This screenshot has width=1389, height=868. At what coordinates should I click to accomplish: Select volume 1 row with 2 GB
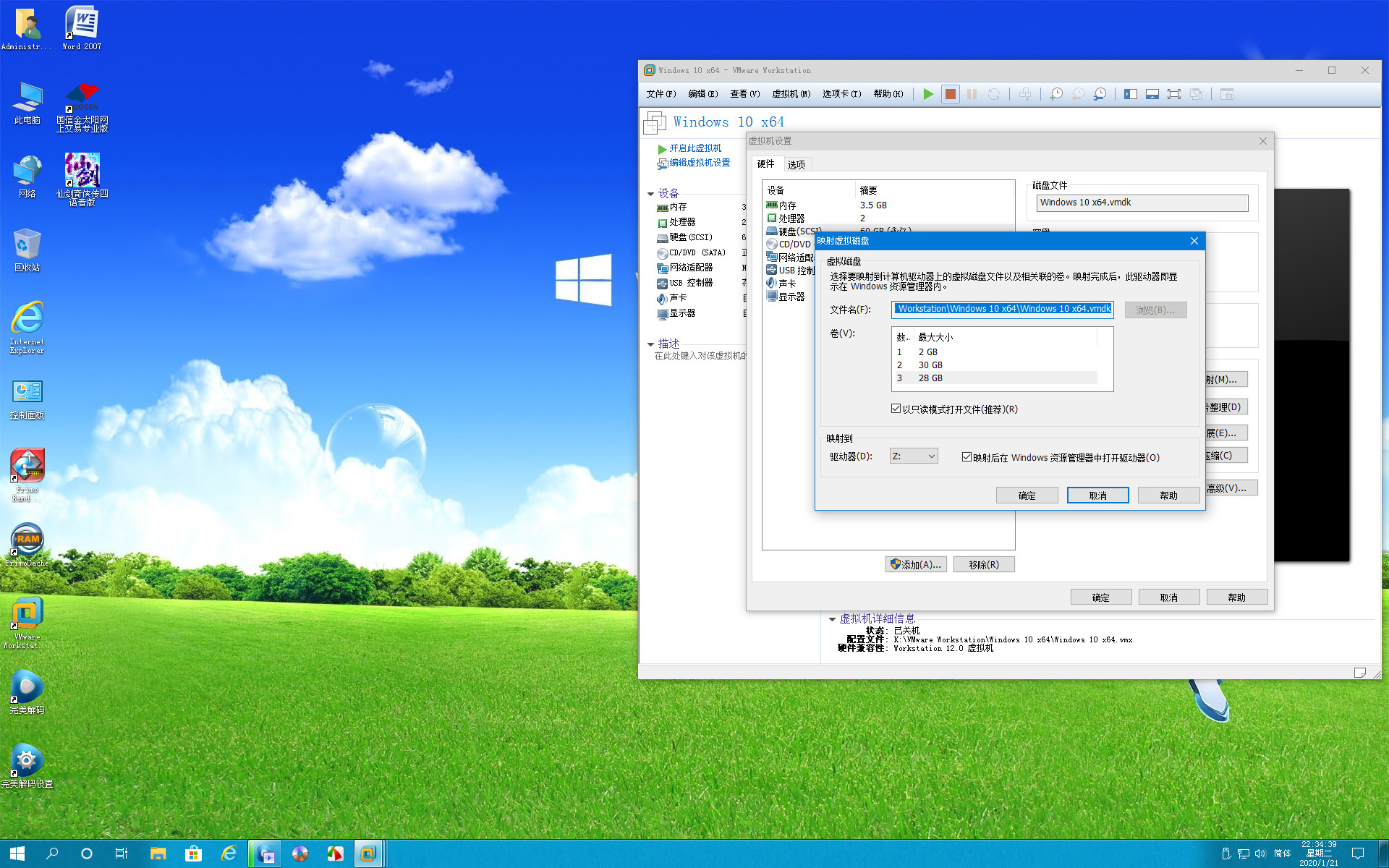point(995,352)
